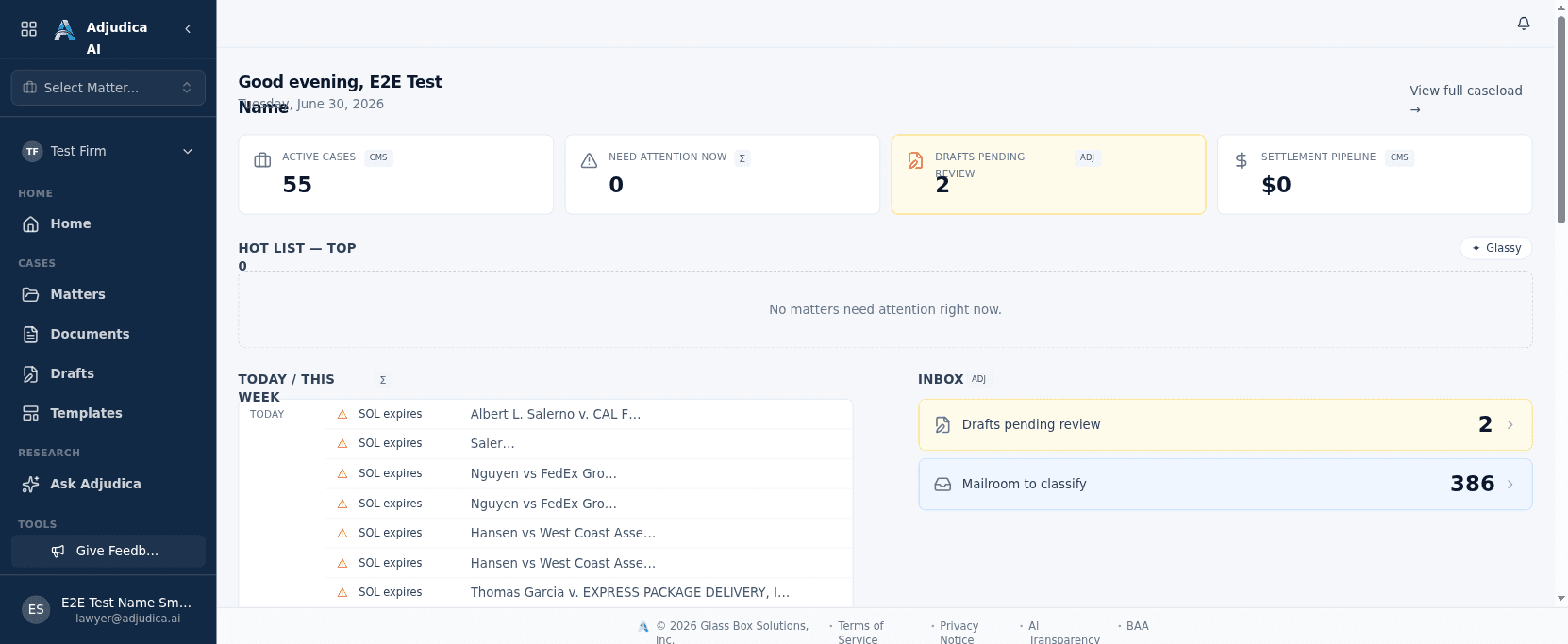Click the CMS badge on Settlement Pipeline

[1399, 158]
